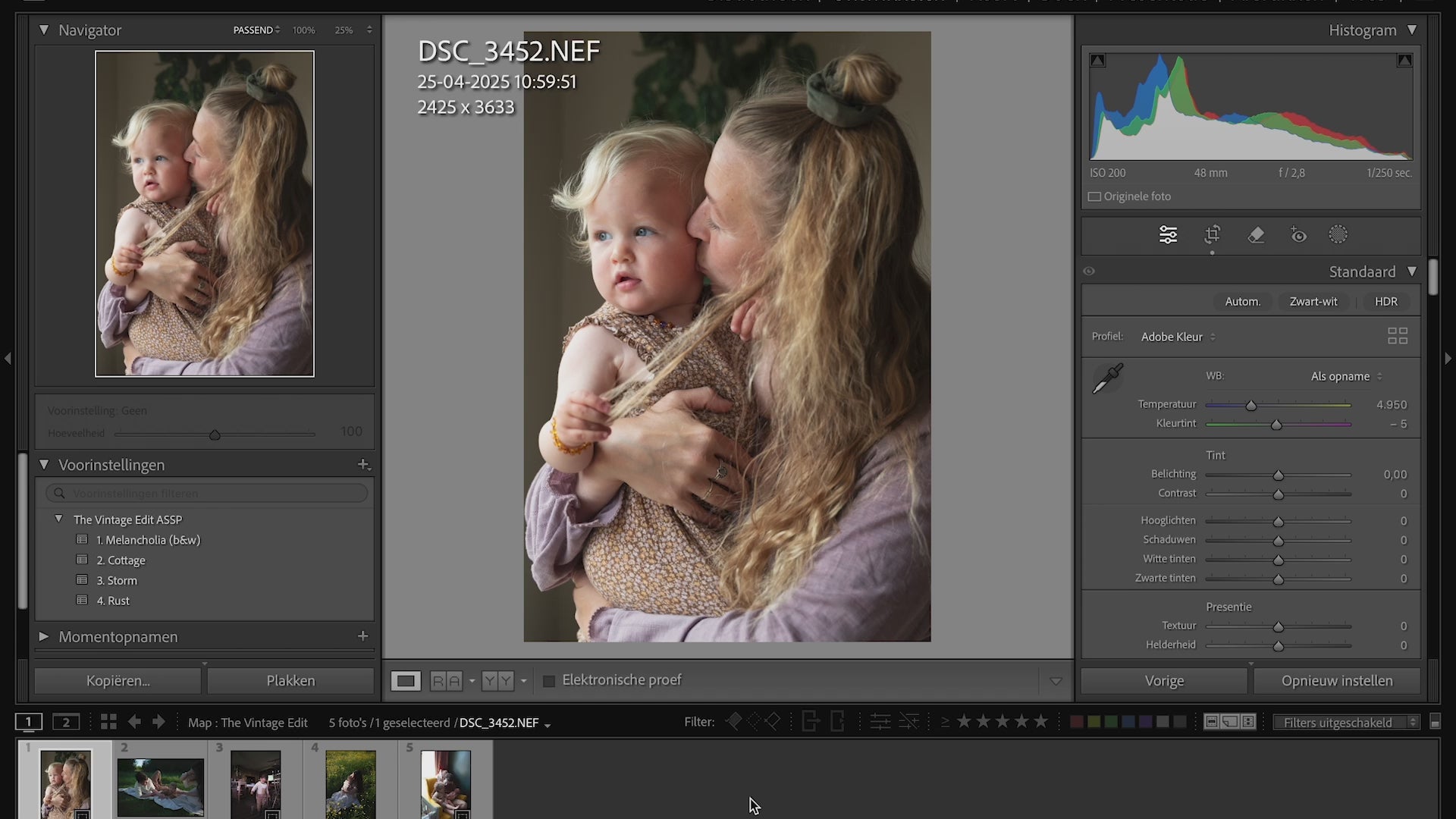The height and width of the screenshot is (819, 1456).
Task: Check the Originele foto checkbox
Action: 1094,197
